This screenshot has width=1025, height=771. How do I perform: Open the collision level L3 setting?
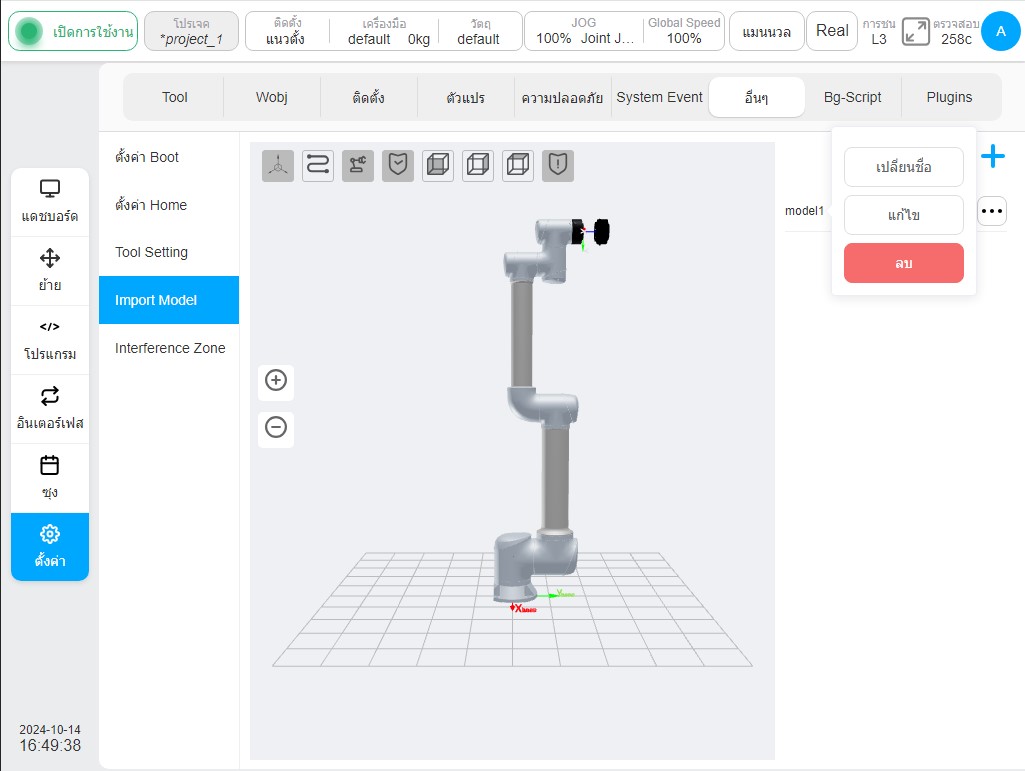click(x=879, y=31)
